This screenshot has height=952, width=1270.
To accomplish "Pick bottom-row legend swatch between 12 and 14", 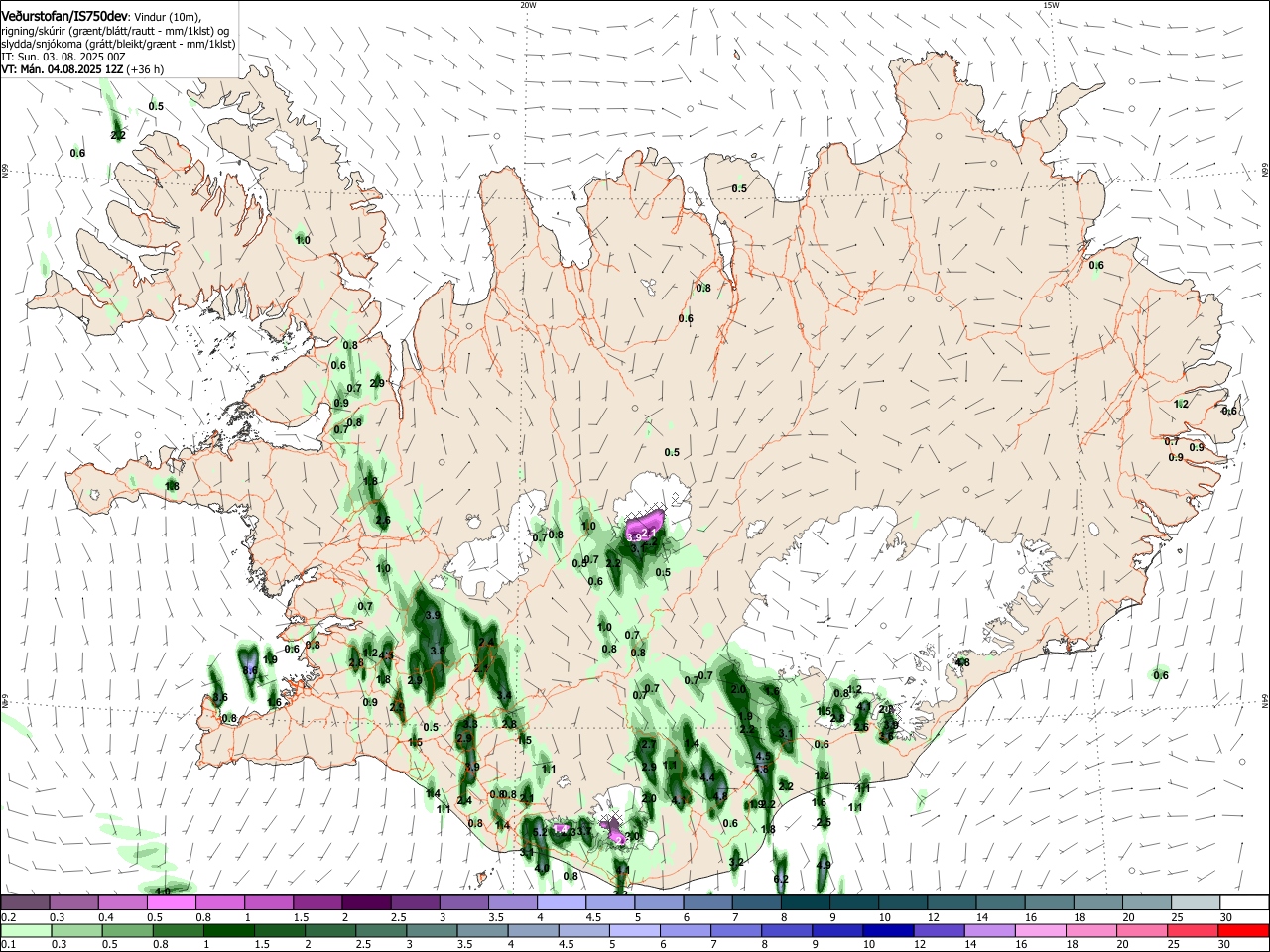I will tap(940, 930).
